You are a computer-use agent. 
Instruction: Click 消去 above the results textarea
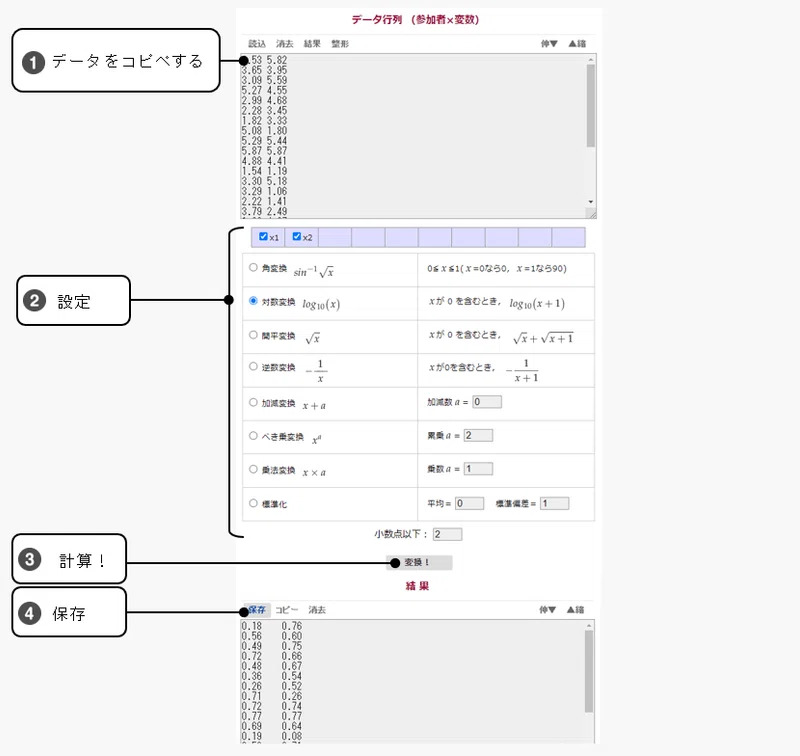coord(317,610)
